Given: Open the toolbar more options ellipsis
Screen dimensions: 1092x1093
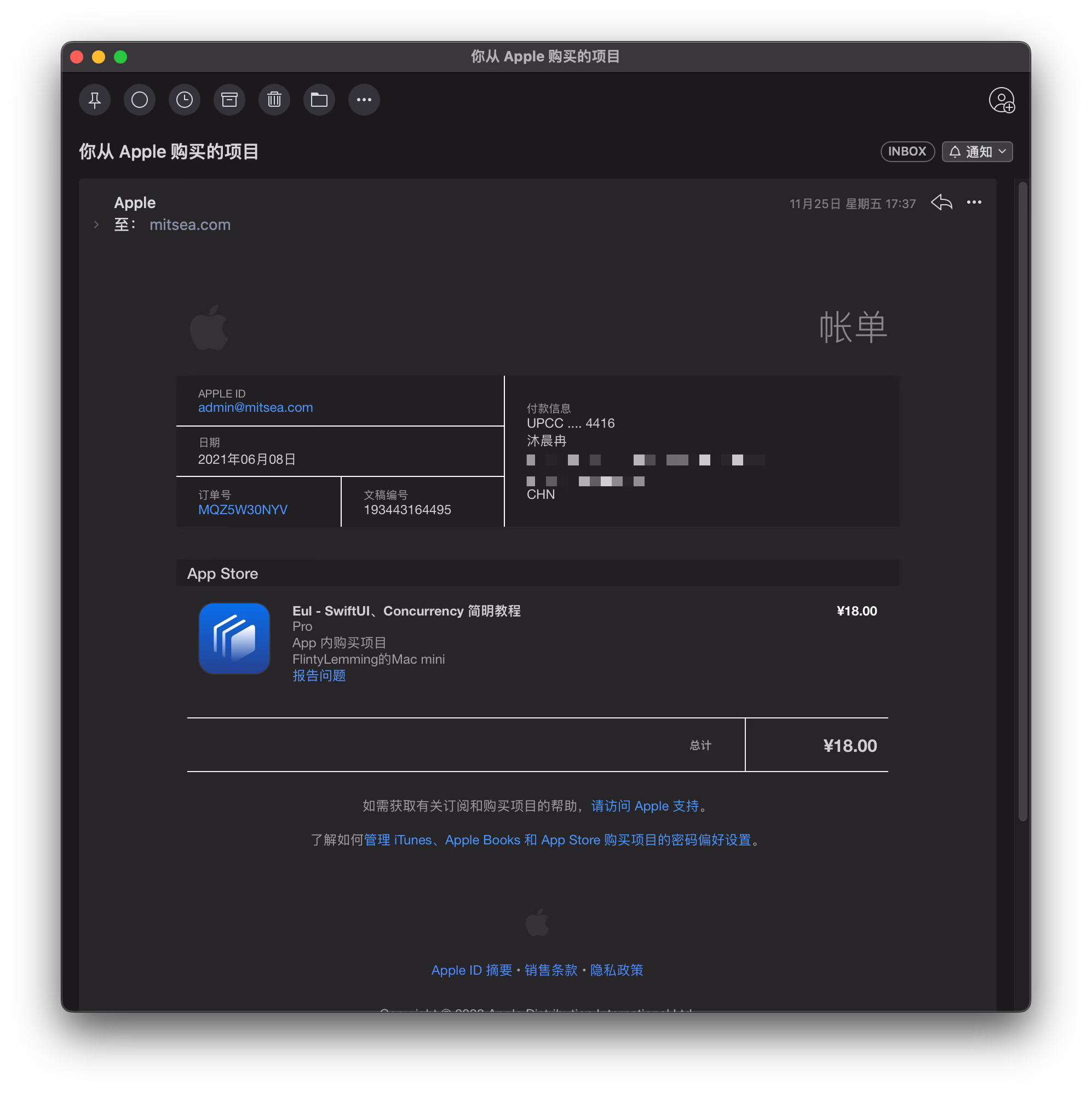Looking at the screenshot, I should coord(364,100).
